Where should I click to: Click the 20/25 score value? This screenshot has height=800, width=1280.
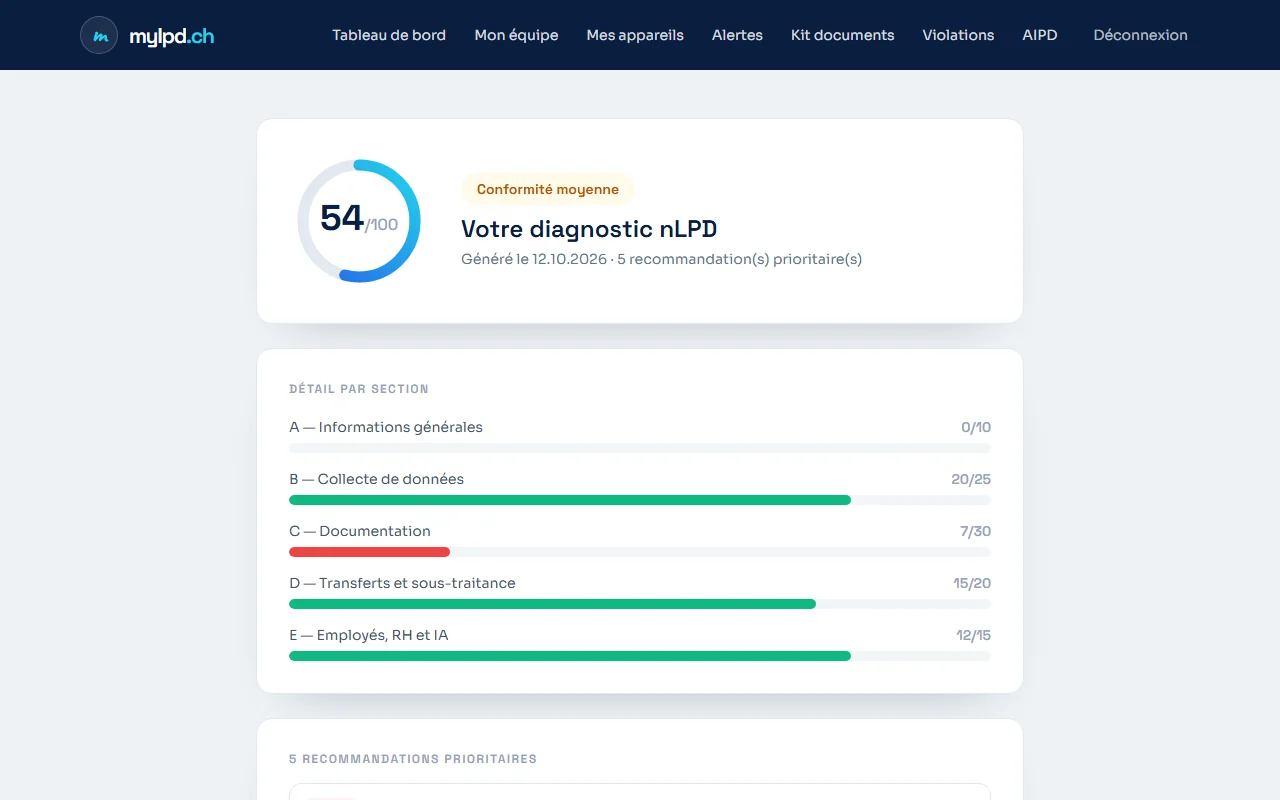coord(971,479)
